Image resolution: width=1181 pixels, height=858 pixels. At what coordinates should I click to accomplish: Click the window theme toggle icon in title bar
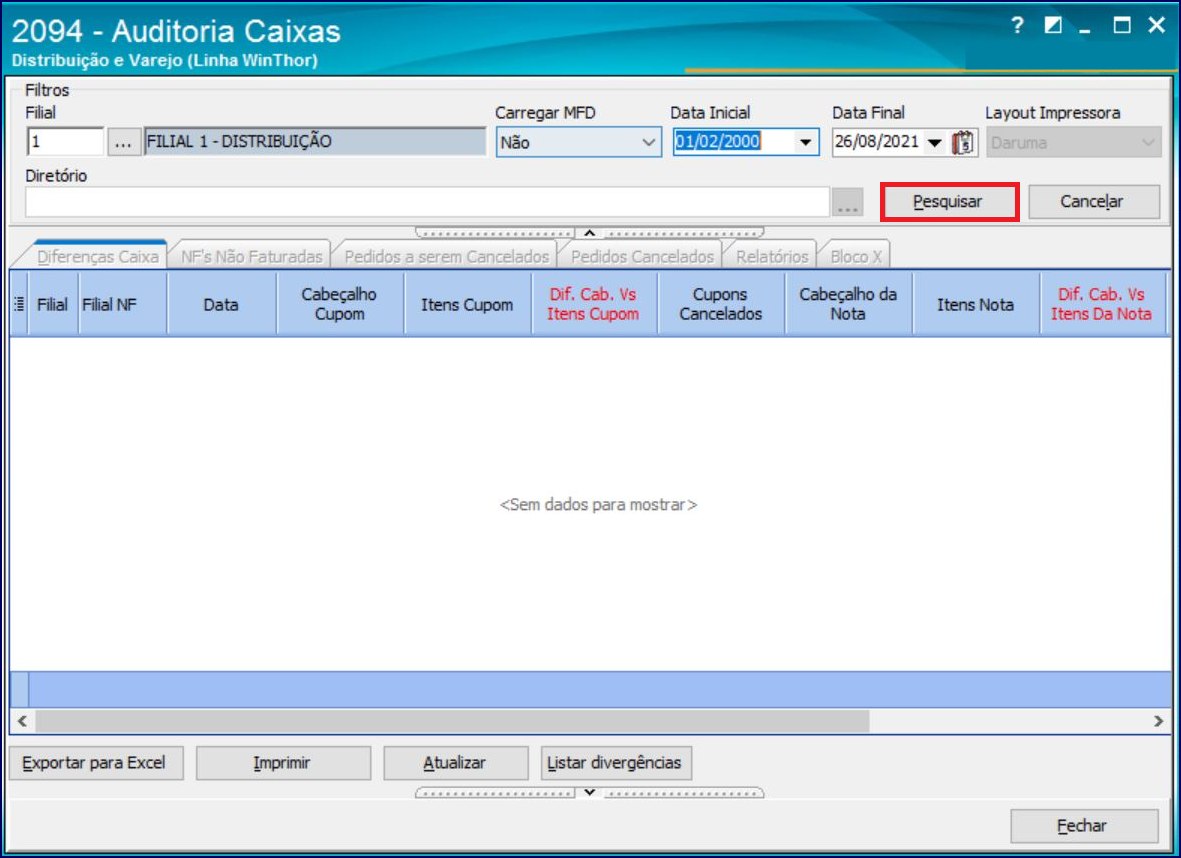1053,26
